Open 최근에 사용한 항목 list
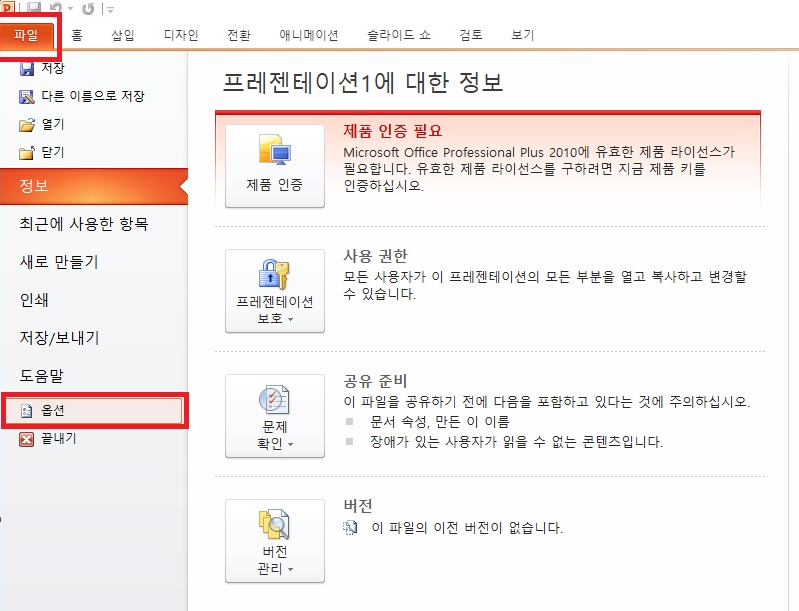 point(84,224)
